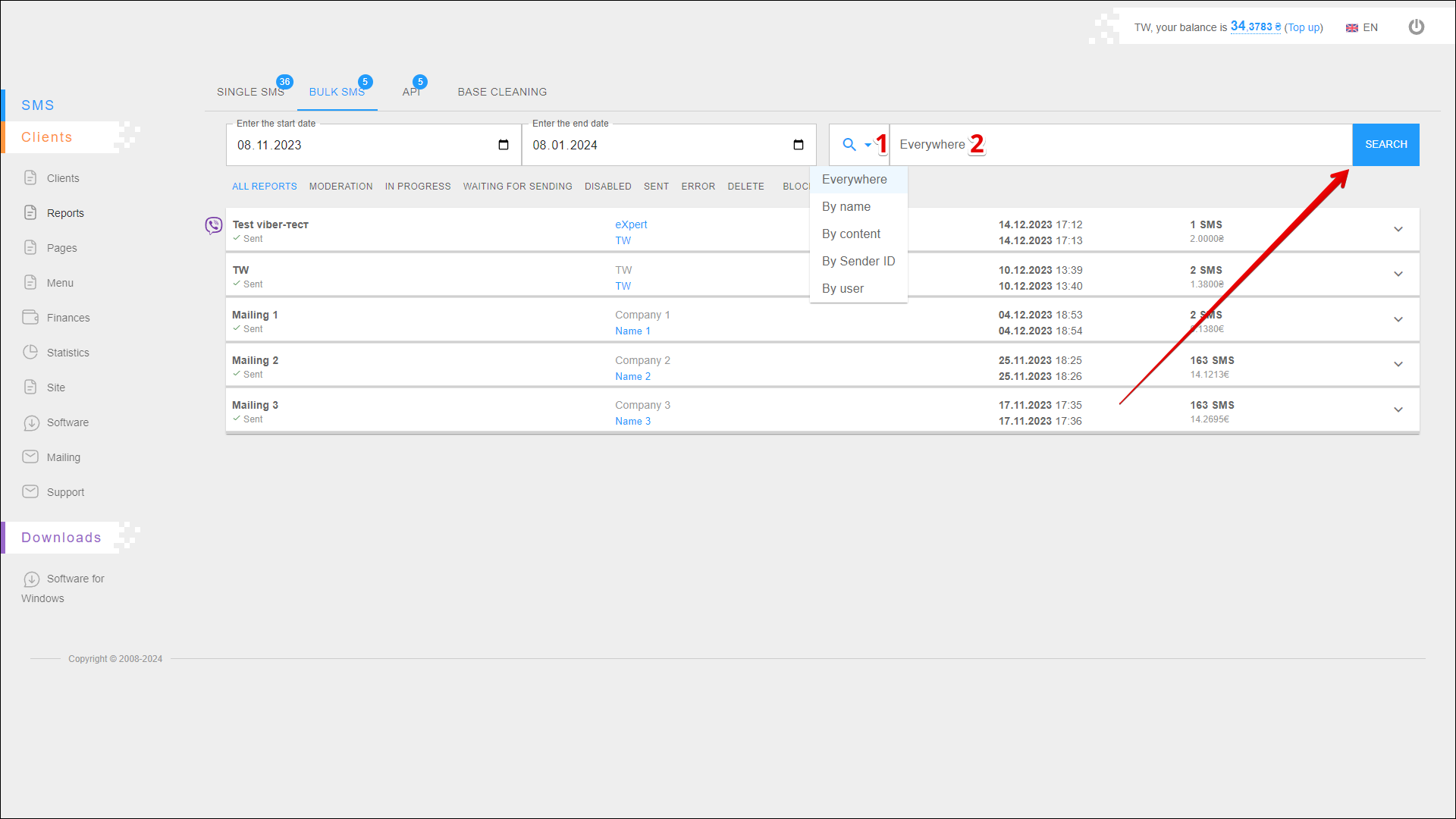This screenshot has height=819, width=1456.
Task: Open the end date calendar picker
Action: (x=799, y=145)
